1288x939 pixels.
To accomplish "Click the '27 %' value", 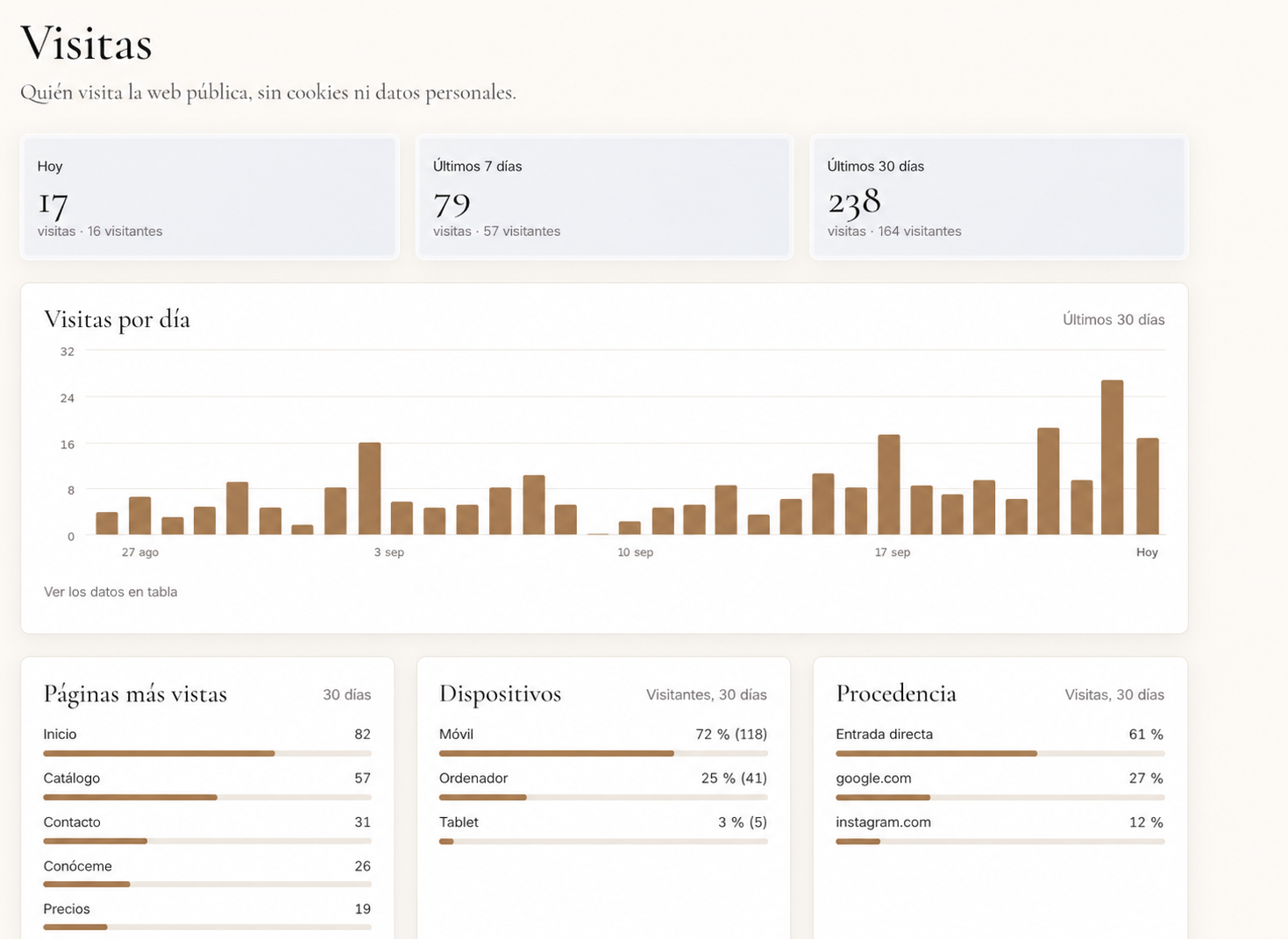I will click(x=1146, y=779).
